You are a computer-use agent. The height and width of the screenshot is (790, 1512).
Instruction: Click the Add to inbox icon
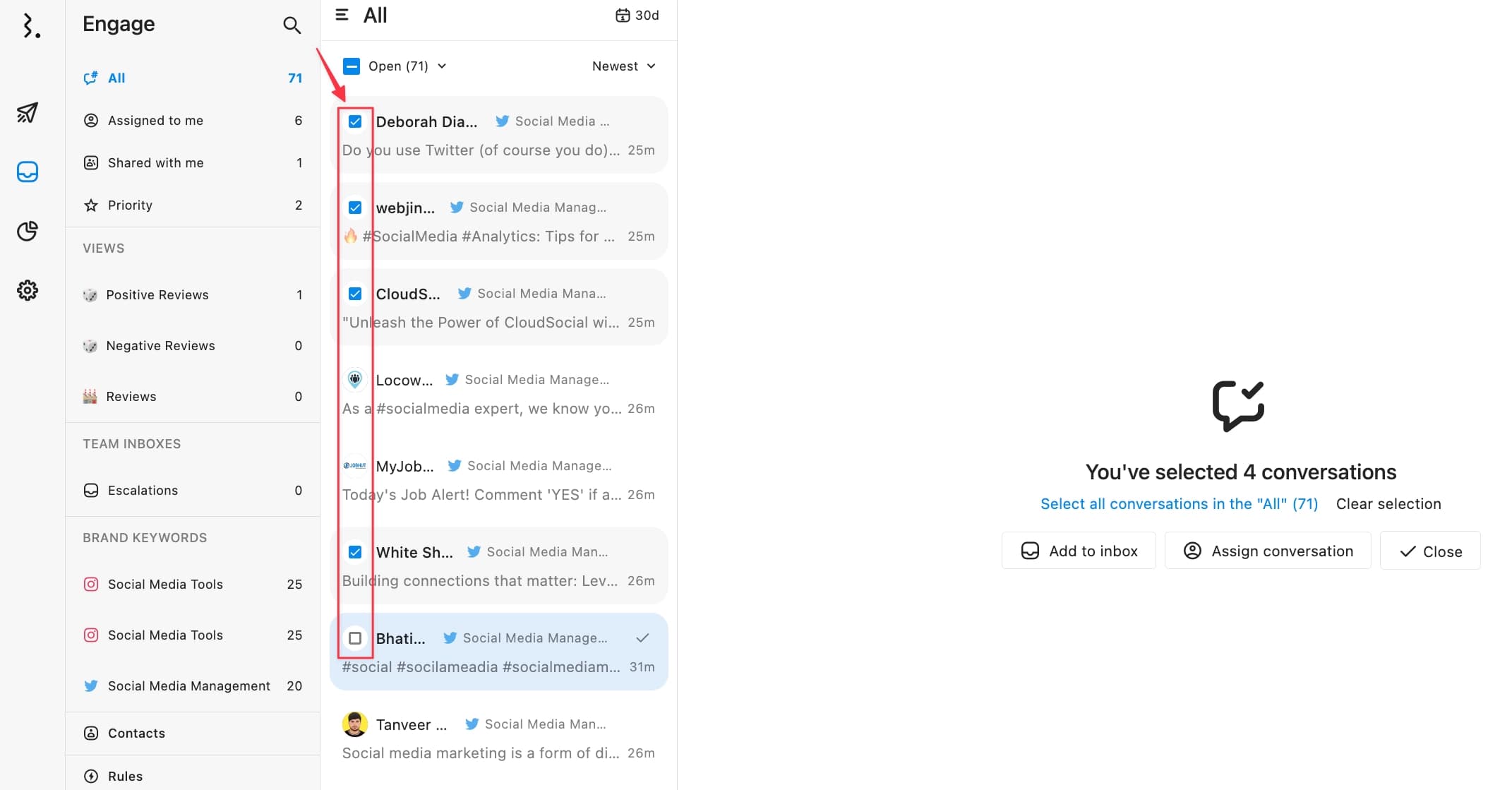1030,551
